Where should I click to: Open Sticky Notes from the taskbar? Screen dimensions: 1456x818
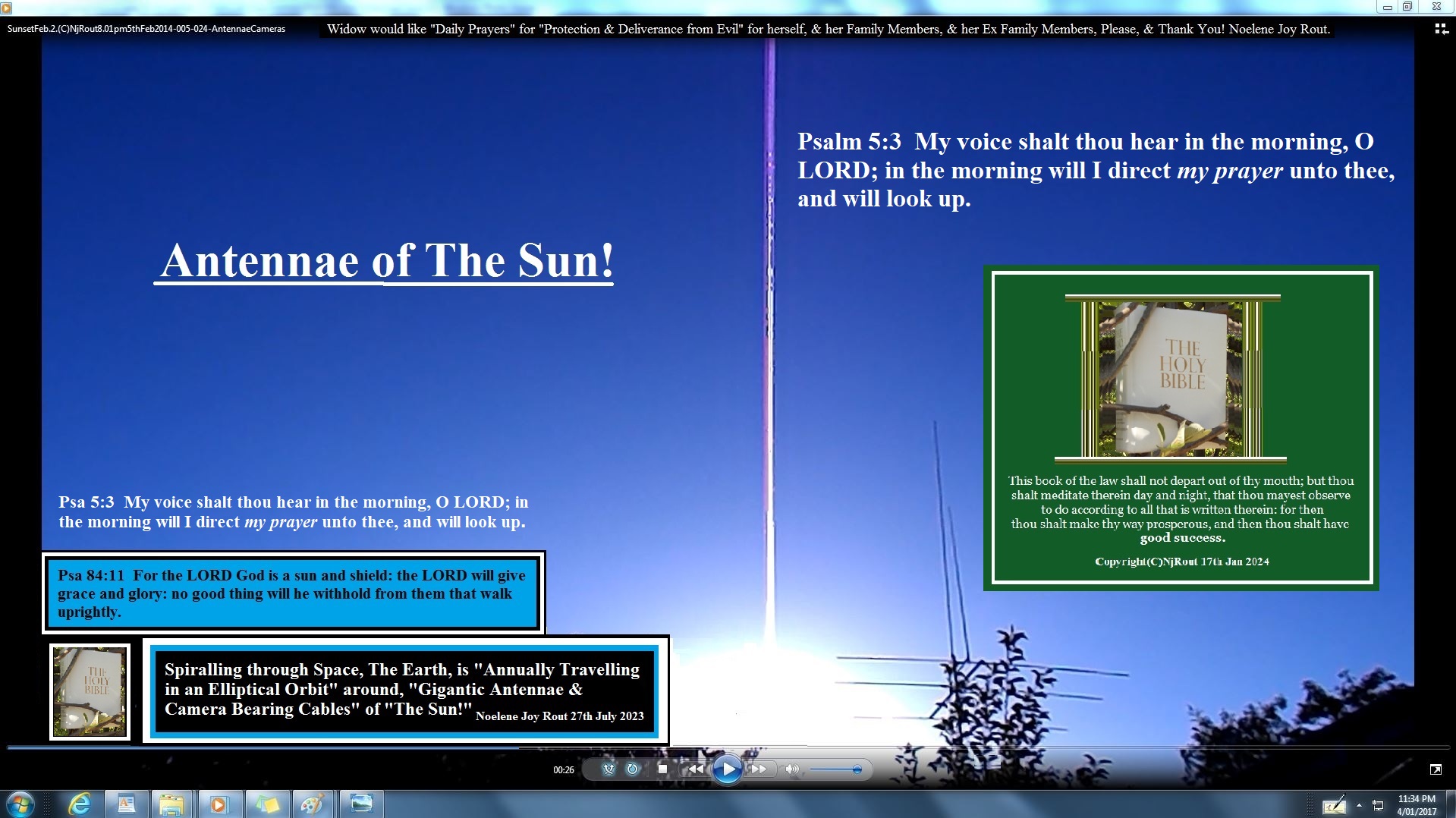point(266,804)
